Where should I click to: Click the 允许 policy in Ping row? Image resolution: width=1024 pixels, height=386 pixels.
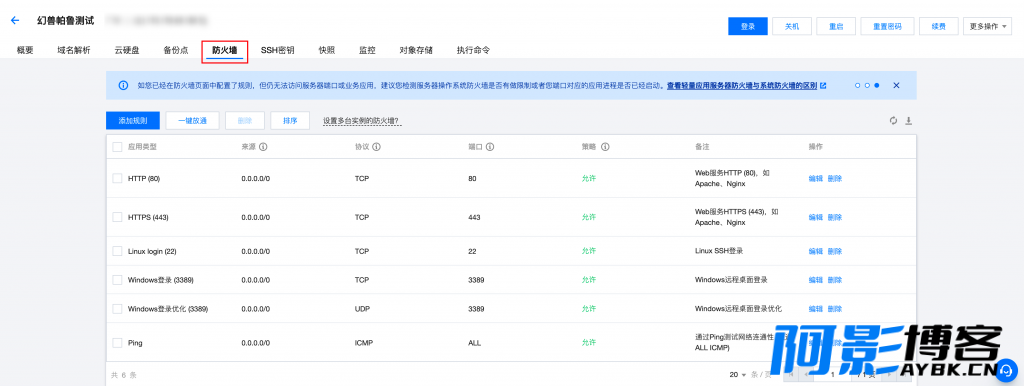(589, 342)
